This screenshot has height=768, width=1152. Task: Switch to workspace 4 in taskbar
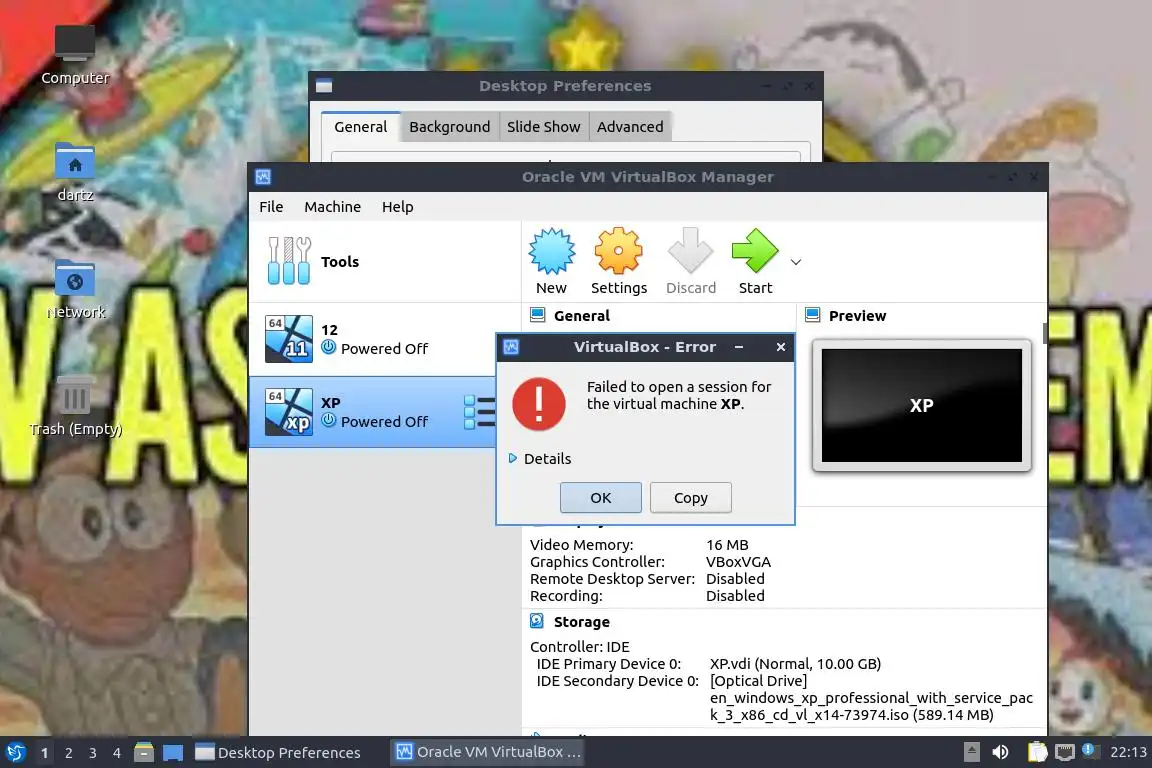pos(117,753)
